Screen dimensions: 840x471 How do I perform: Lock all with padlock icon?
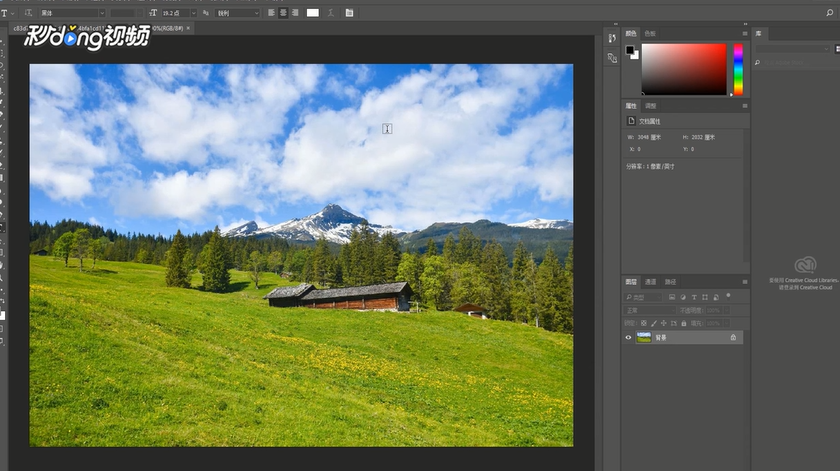[684, 323]
